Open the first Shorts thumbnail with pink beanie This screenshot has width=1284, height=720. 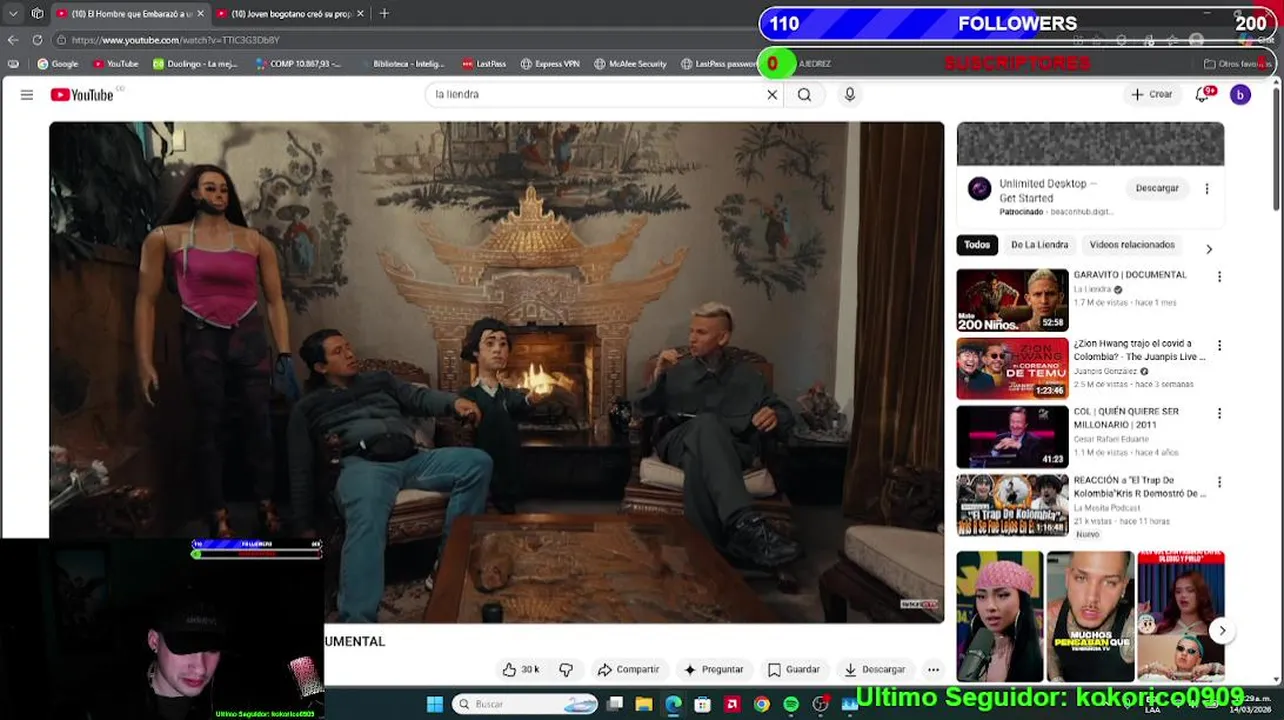tap(999, 617)
